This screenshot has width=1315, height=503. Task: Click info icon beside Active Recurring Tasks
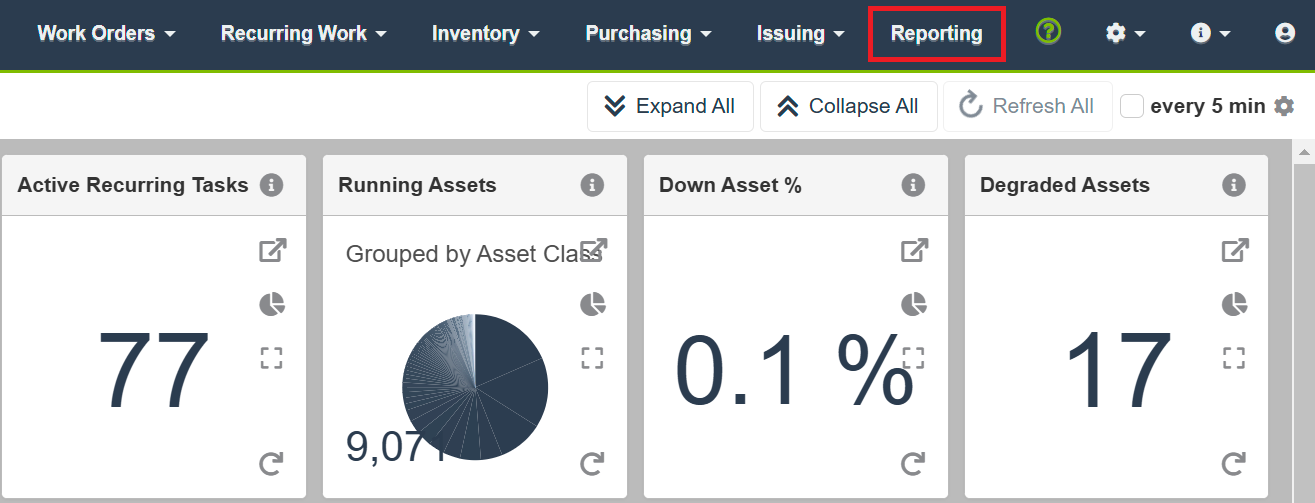pos(271,185)
